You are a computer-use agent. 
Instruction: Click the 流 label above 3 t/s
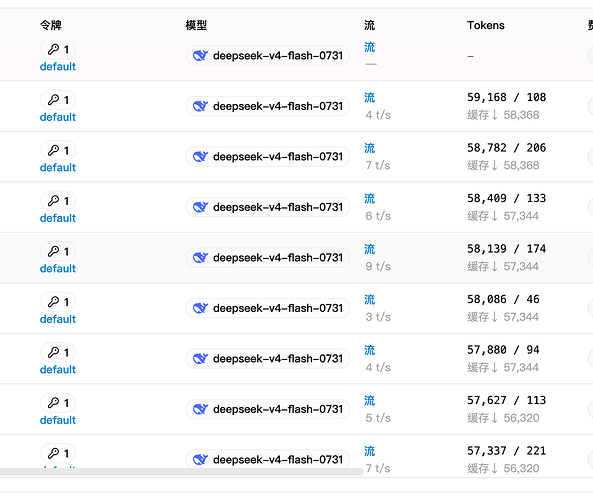[369, 300]
